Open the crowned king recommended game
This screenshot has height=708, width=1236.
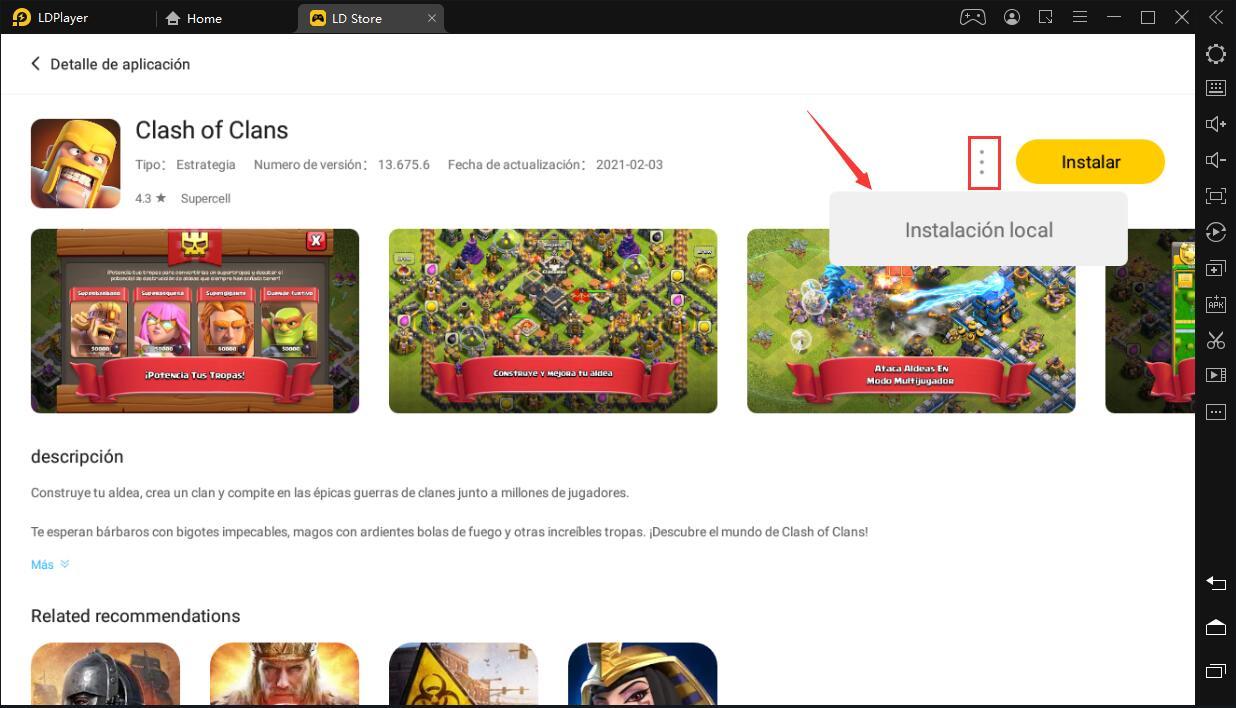[x=284, y=675]
